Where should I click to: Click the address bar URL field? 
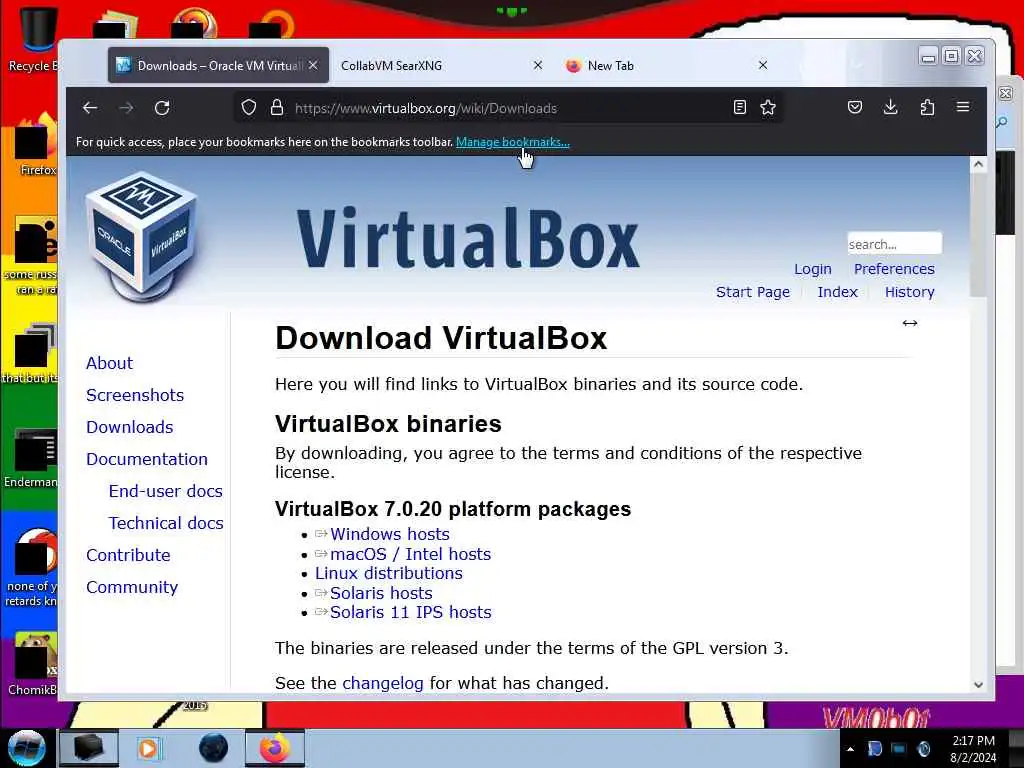coord(509,108)
